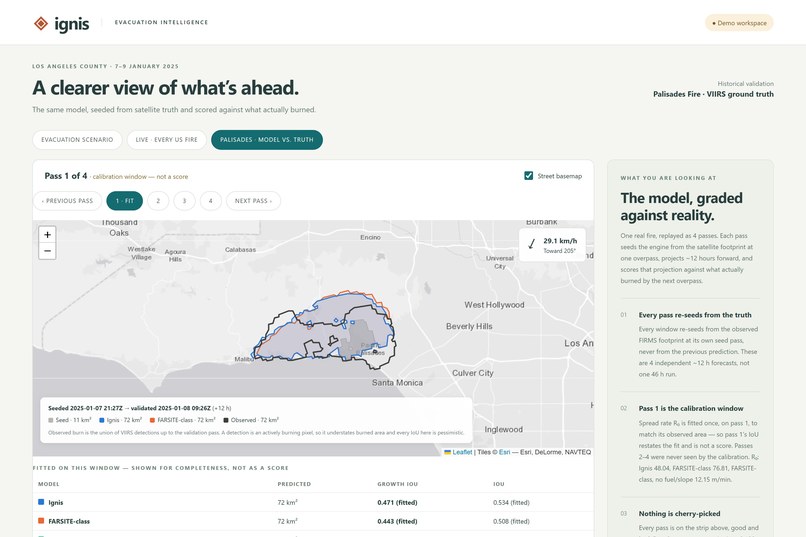The height and width of the screenshot is (537, 806).
Task: Click the Inglewood map label
Action: pos(504,430)
